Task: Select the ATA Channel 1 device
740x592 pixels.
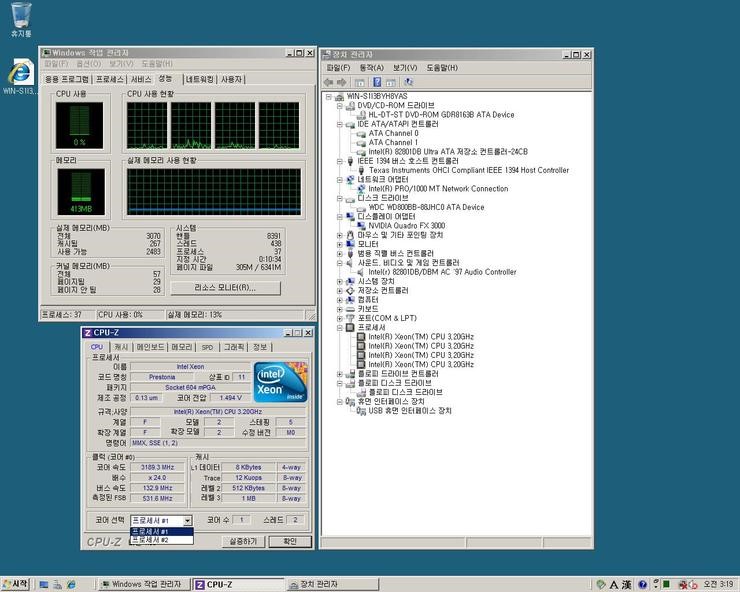Action: 393,143
